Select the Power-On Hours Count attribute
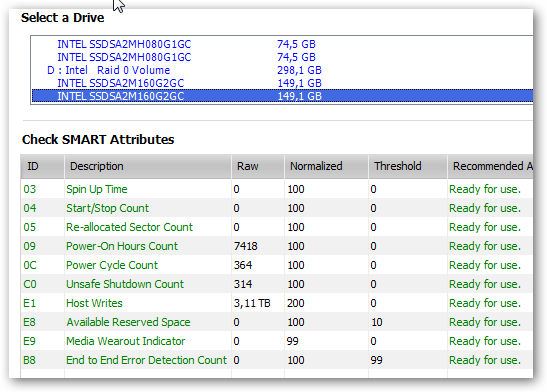Viewport: 547px width, 392px height. pyautogui.click(x=122, y=246)
